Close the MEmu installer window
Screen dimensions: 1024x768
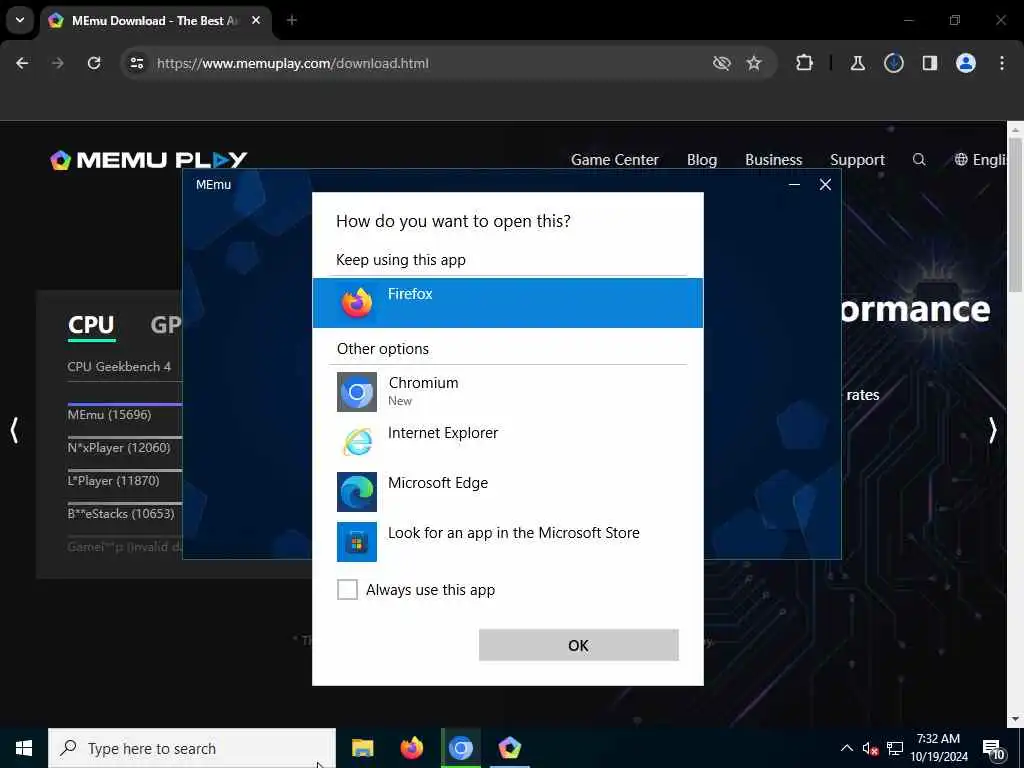tap(825, 185)
